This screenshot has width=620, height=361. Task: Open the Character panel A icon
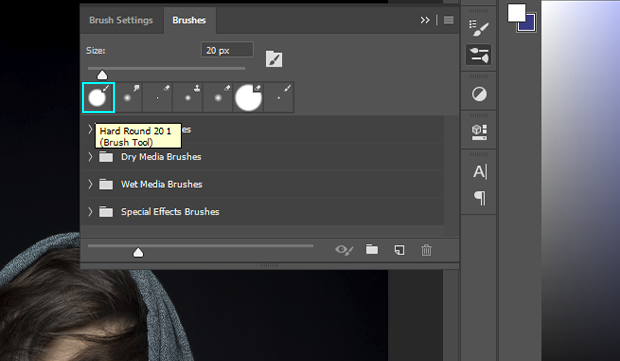tap(480, 172)
